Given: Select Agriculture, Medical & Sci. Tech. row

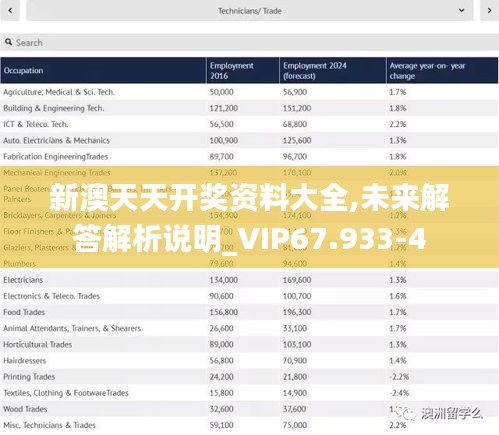Looking at the screenshot, I should pyautogui.click(x=249, y=92).
